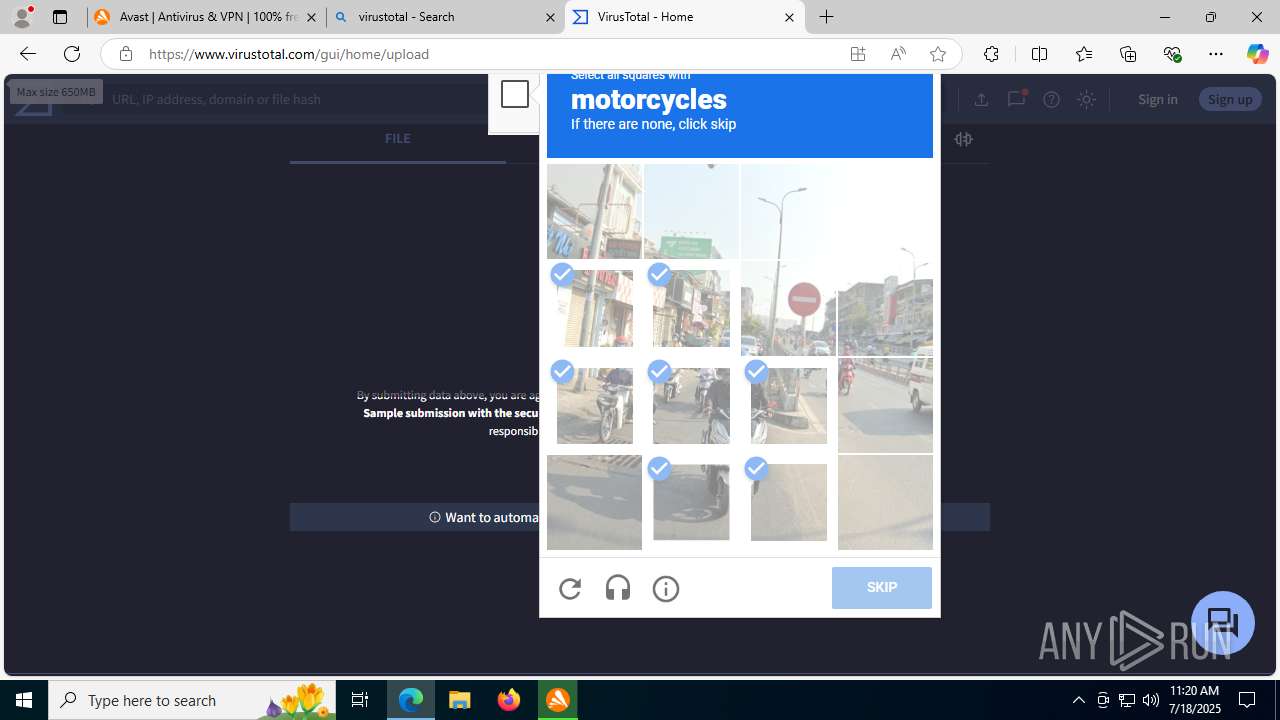This screenshot has height=720, width=1280.
Task: Toggle VirusTotal light/dark theme icon
Action: (1086, 99)
